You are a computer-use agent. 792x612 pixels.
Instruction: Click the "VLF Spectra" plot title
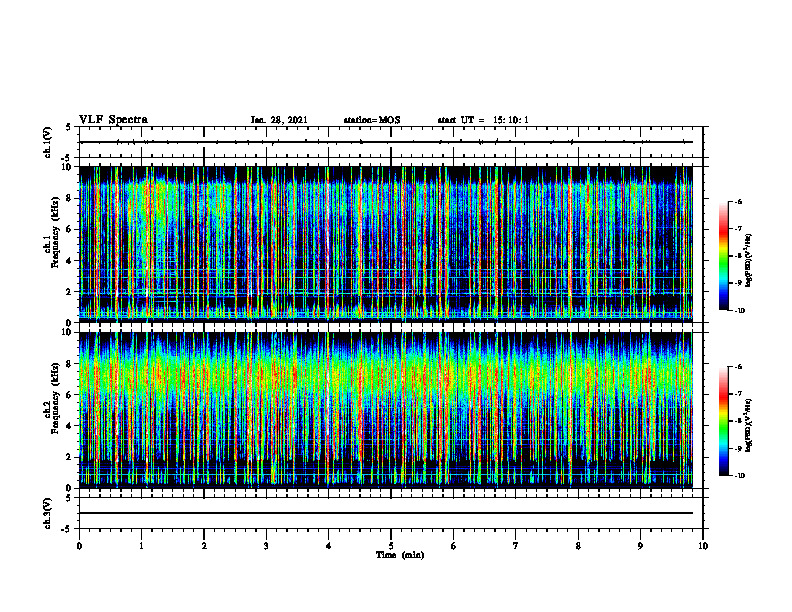tap(113, 120)
